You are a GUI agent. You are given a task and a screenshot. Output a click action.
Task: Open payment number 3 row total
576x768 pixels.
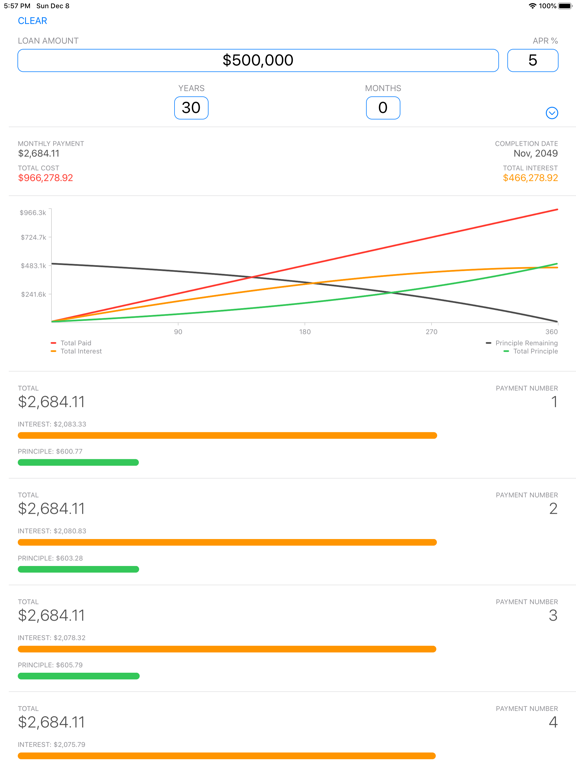point(51,615)
